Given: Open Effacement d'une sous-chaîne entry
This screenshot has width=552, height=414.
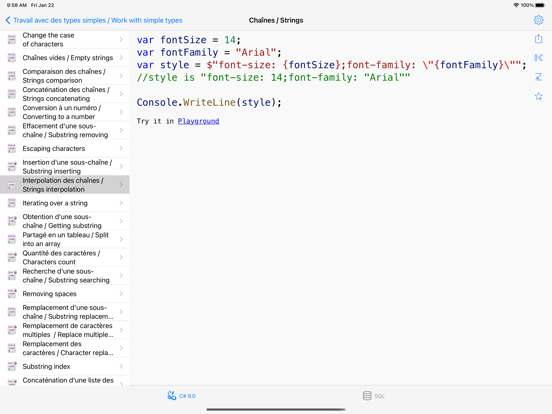Looking at the screenshot, I should (65, 130).
